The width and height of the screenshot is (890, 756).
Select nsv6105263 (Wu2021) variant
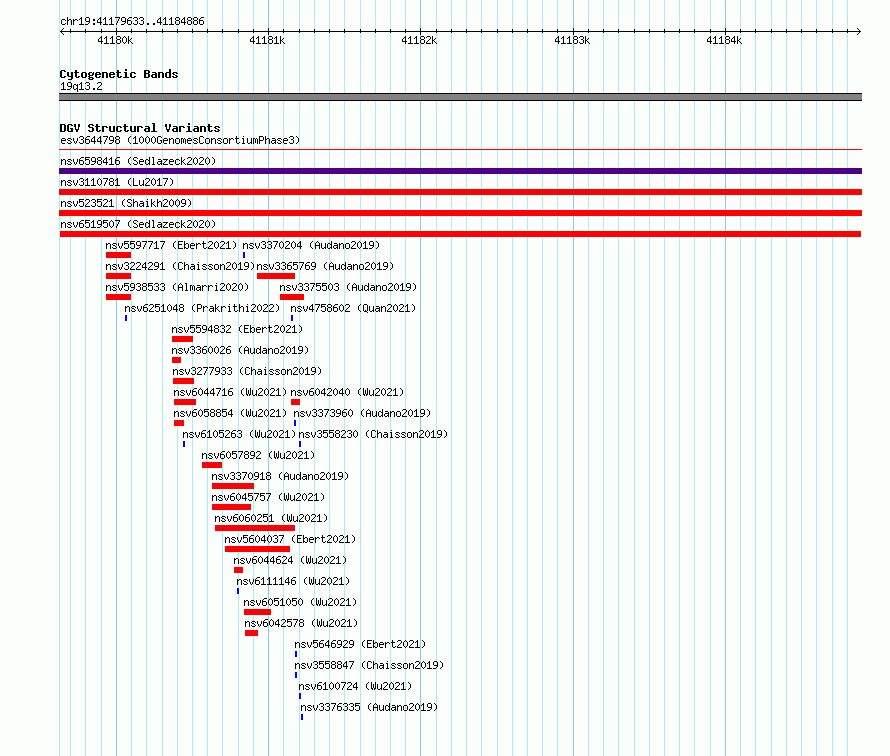coord(239,434)
